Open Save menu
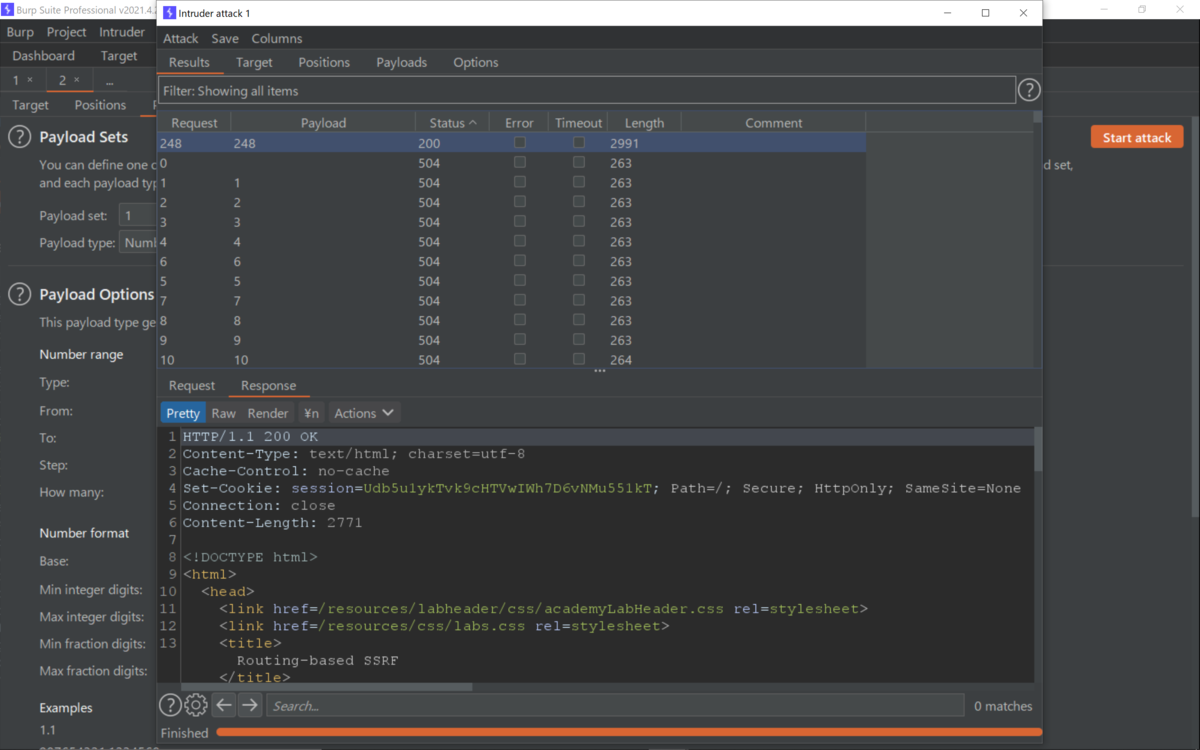 [225, 38]
